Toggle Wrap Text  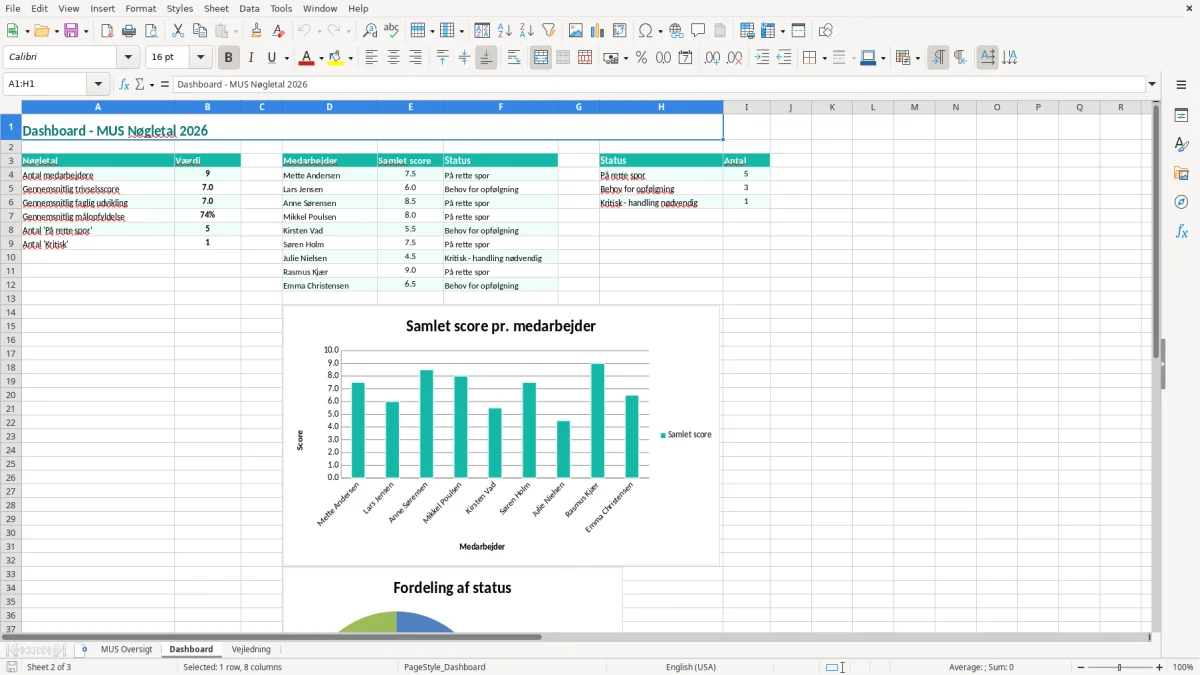click(x=514, y=58)
